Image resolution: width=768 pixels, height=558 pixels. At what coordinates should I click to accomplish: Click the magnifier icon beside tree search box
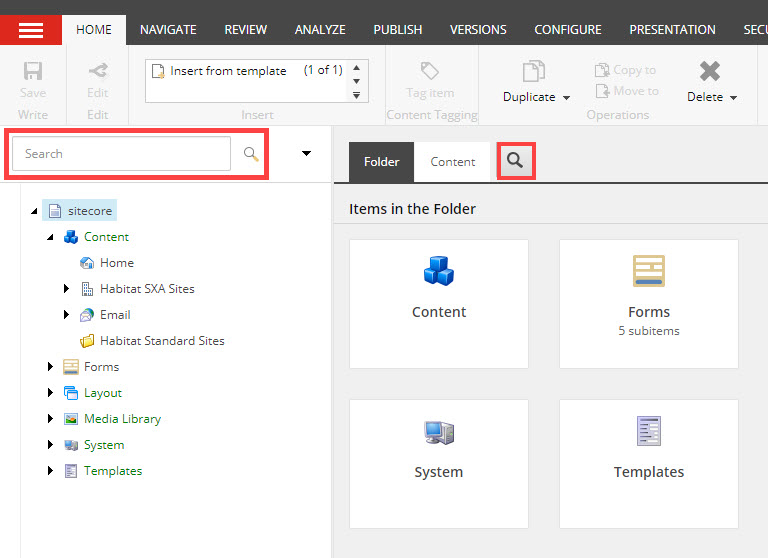pyautogui.click(x=251, y=154)
